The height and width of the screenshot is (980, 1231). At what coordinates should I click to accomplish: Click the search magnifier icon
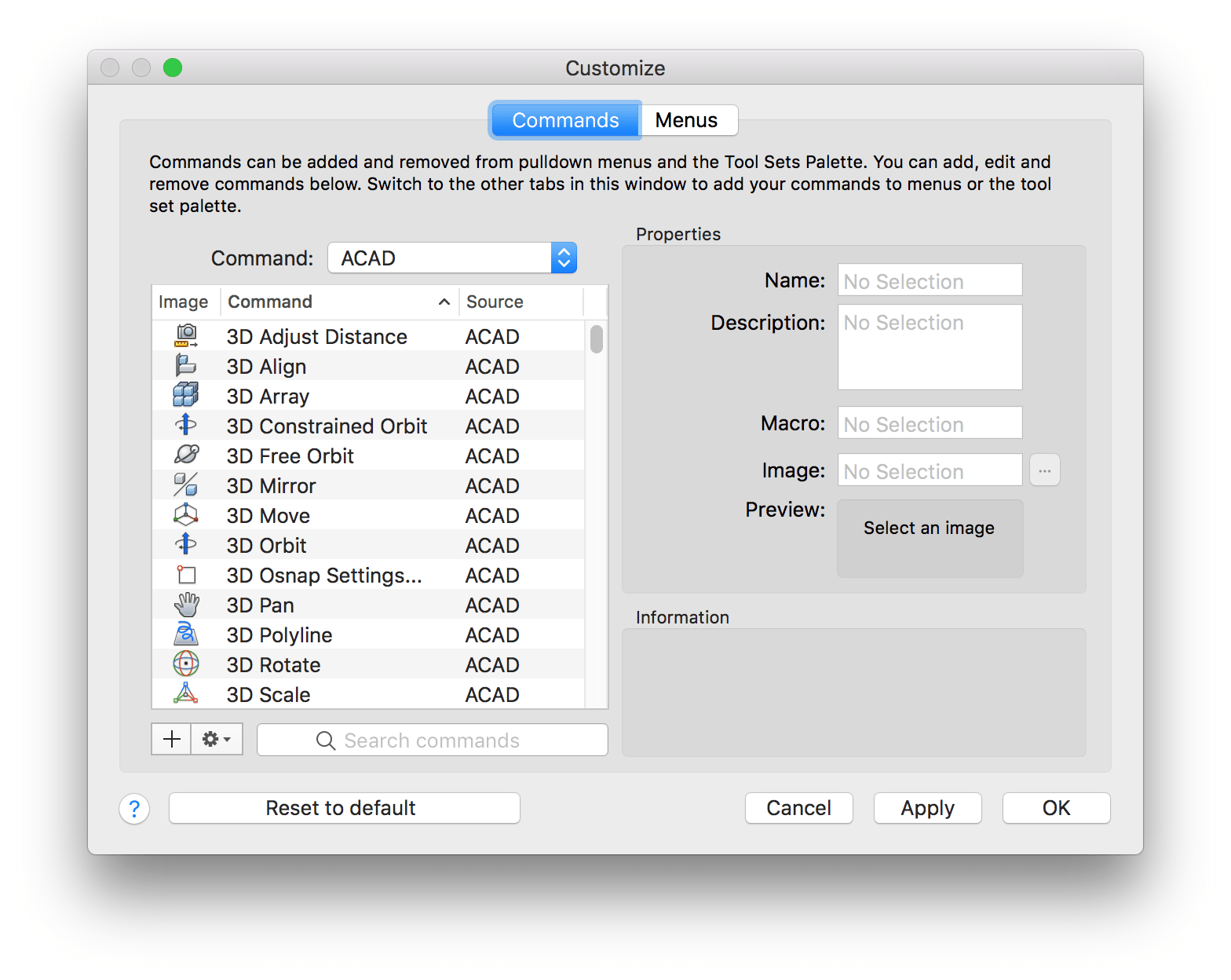pos(326,740)
